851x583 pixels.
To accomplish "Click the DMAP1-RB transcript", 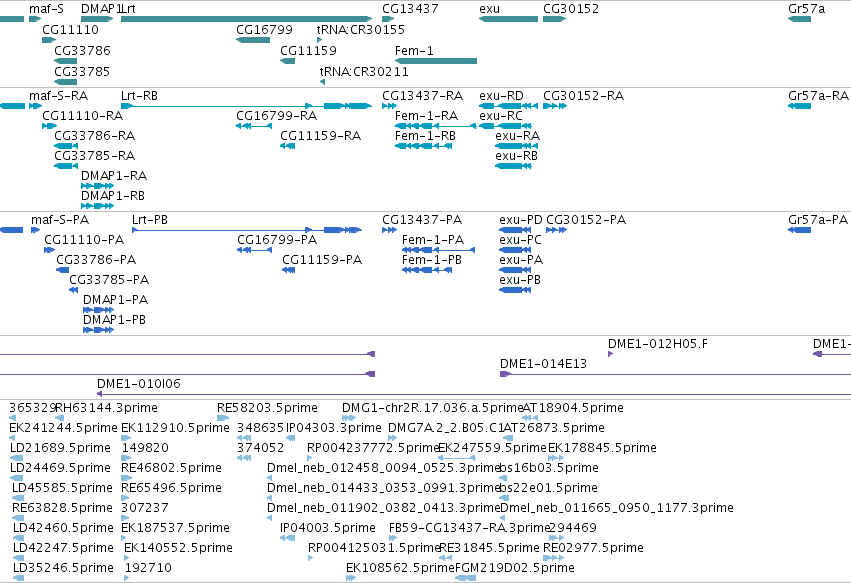I will (x=97, y=206).
